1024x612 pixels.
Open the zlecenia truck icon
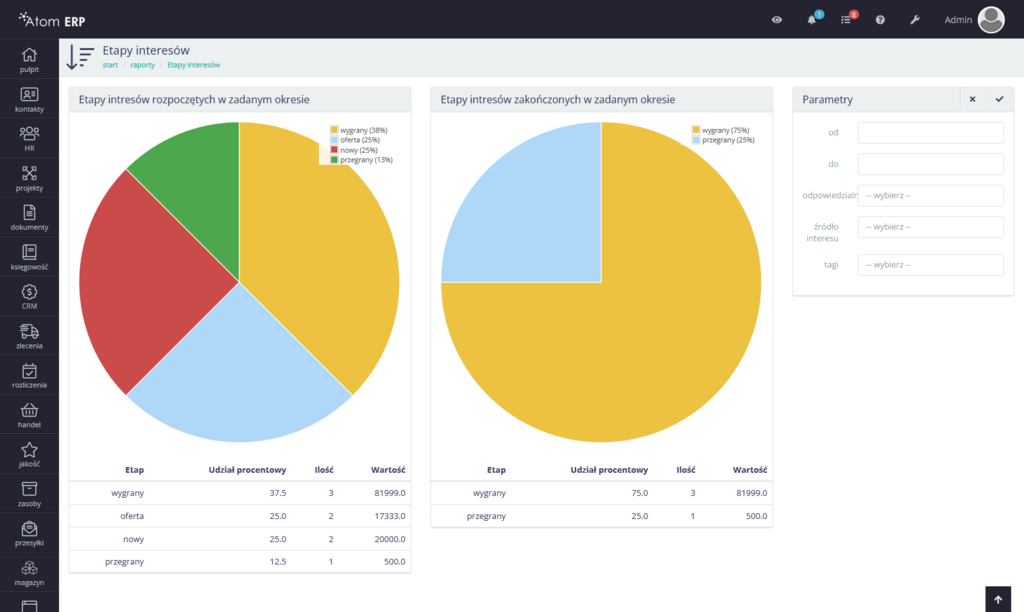(x=29, y=336)
